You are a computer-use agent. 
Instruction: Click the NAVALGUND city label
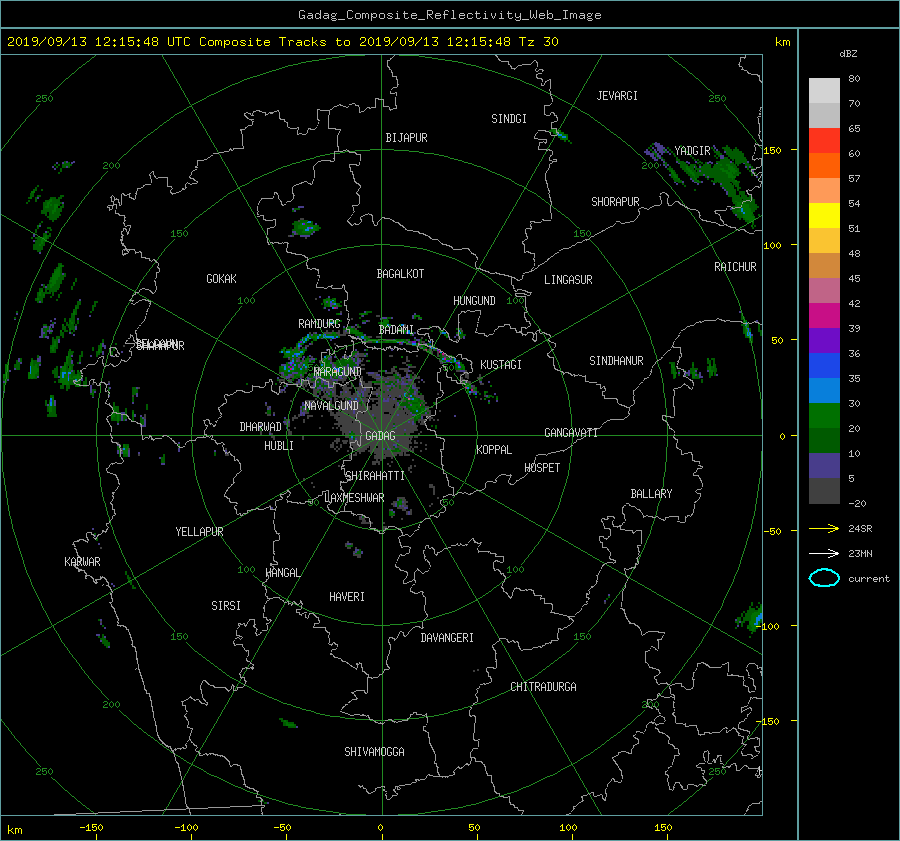click(x=331, y=406)
